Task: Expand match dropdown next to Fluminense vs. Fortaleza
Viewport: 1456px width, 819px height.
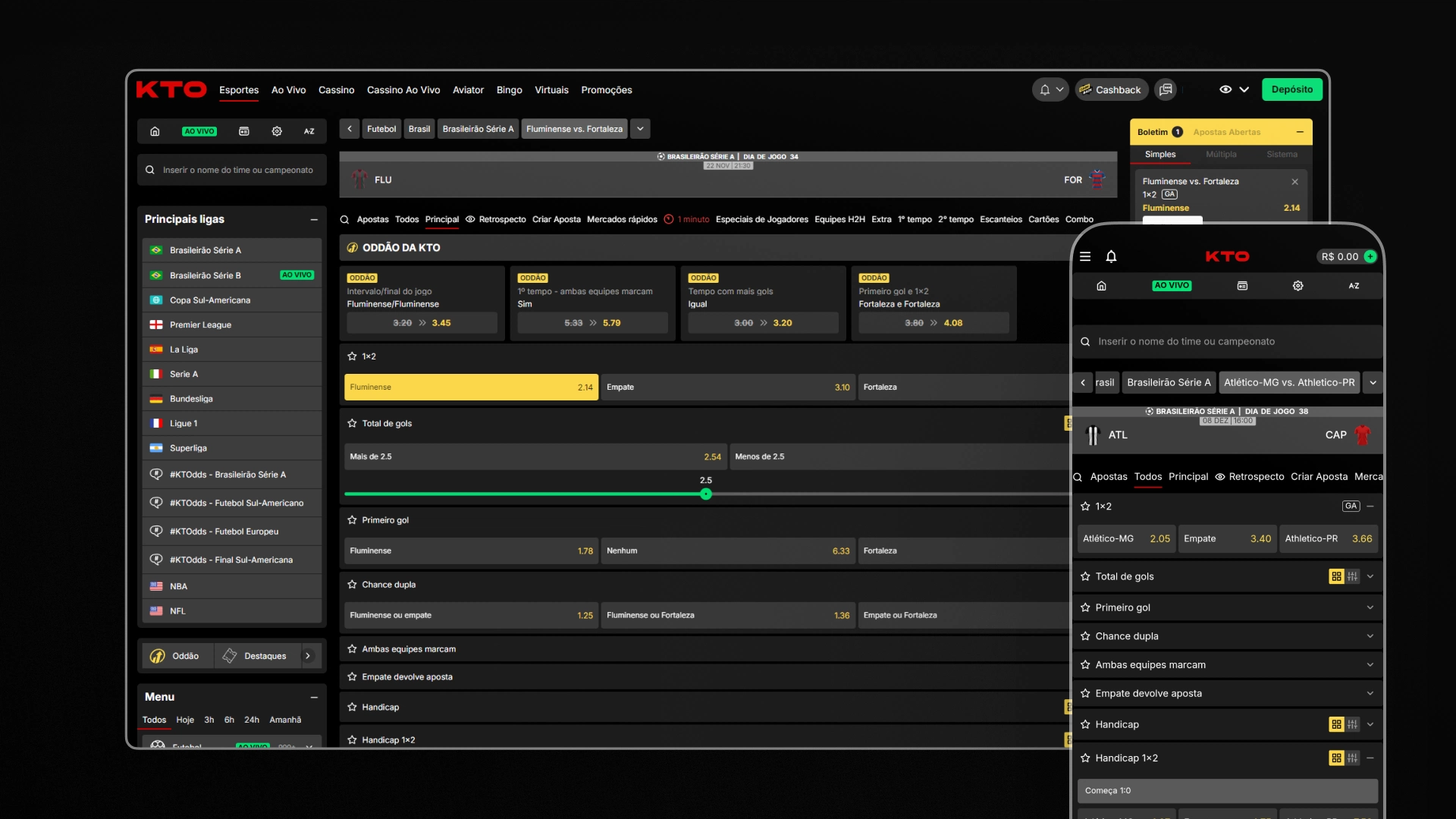Action: pyautogui.click(x=640, y=129)
